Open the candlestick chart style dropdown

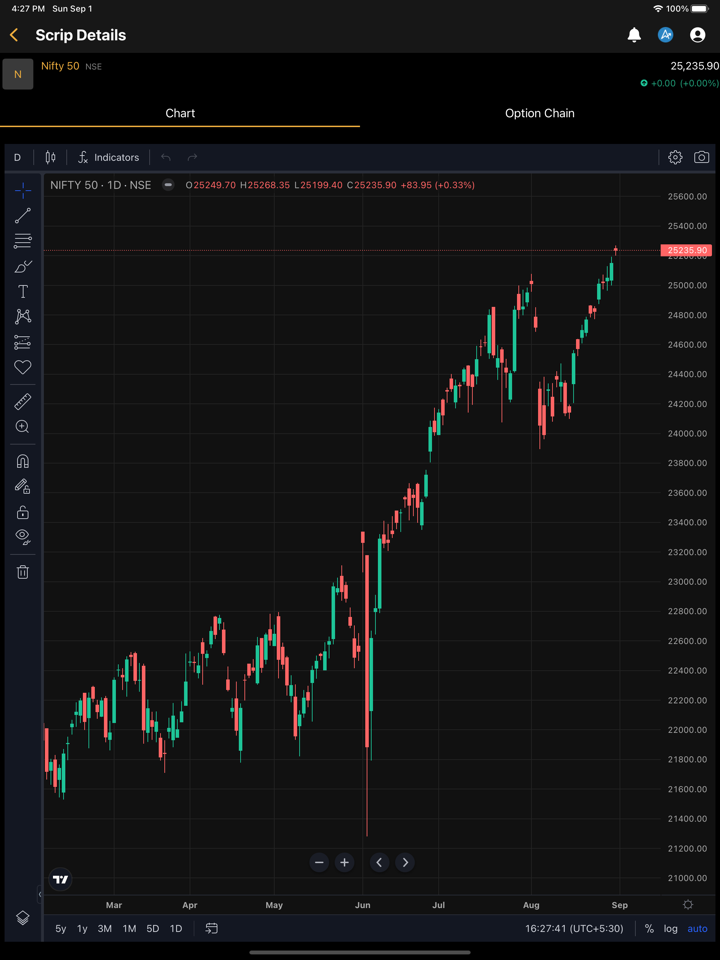tap(50, 157)
